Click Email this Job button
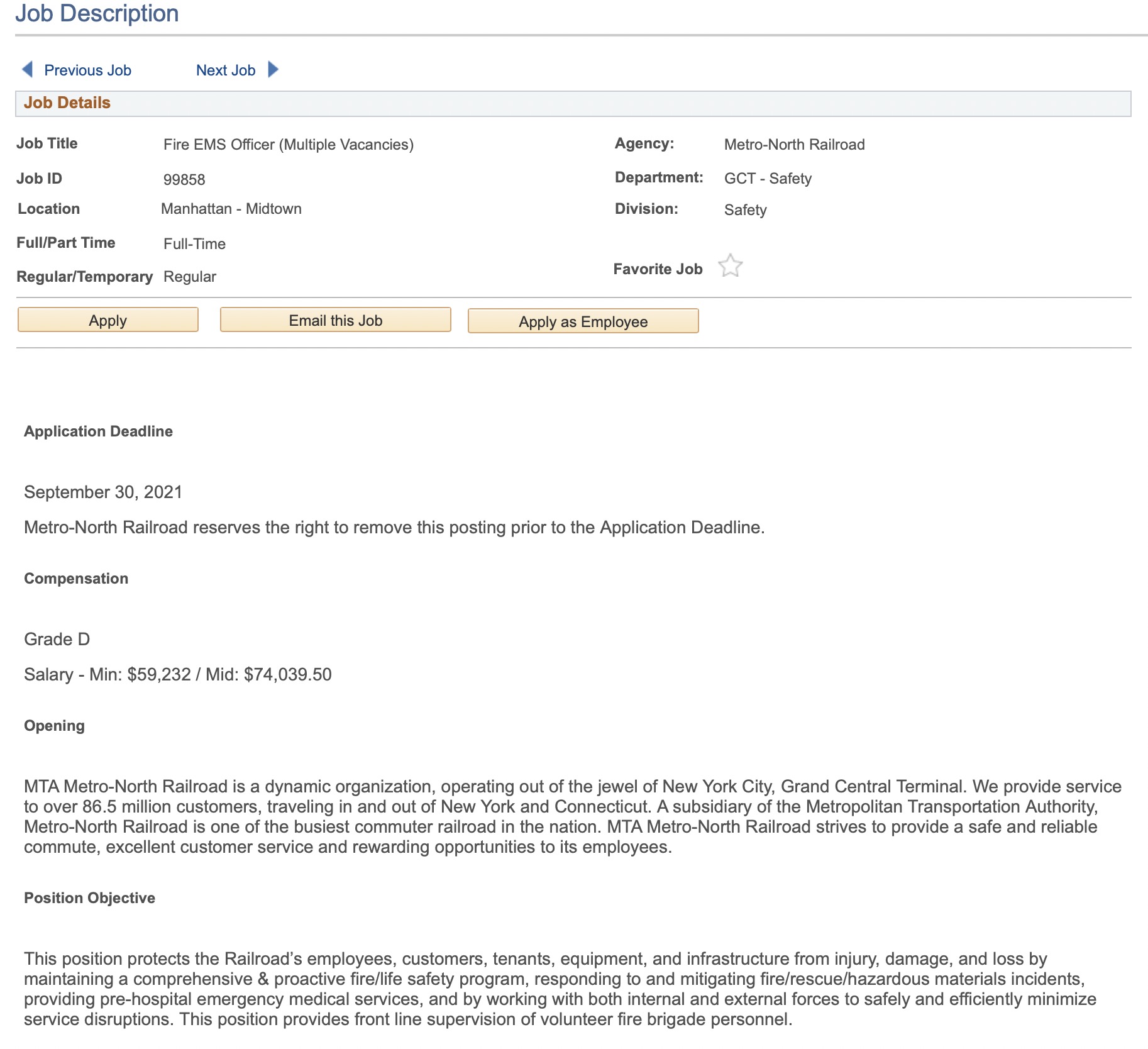1148x1049 pixels. (336, 320)
